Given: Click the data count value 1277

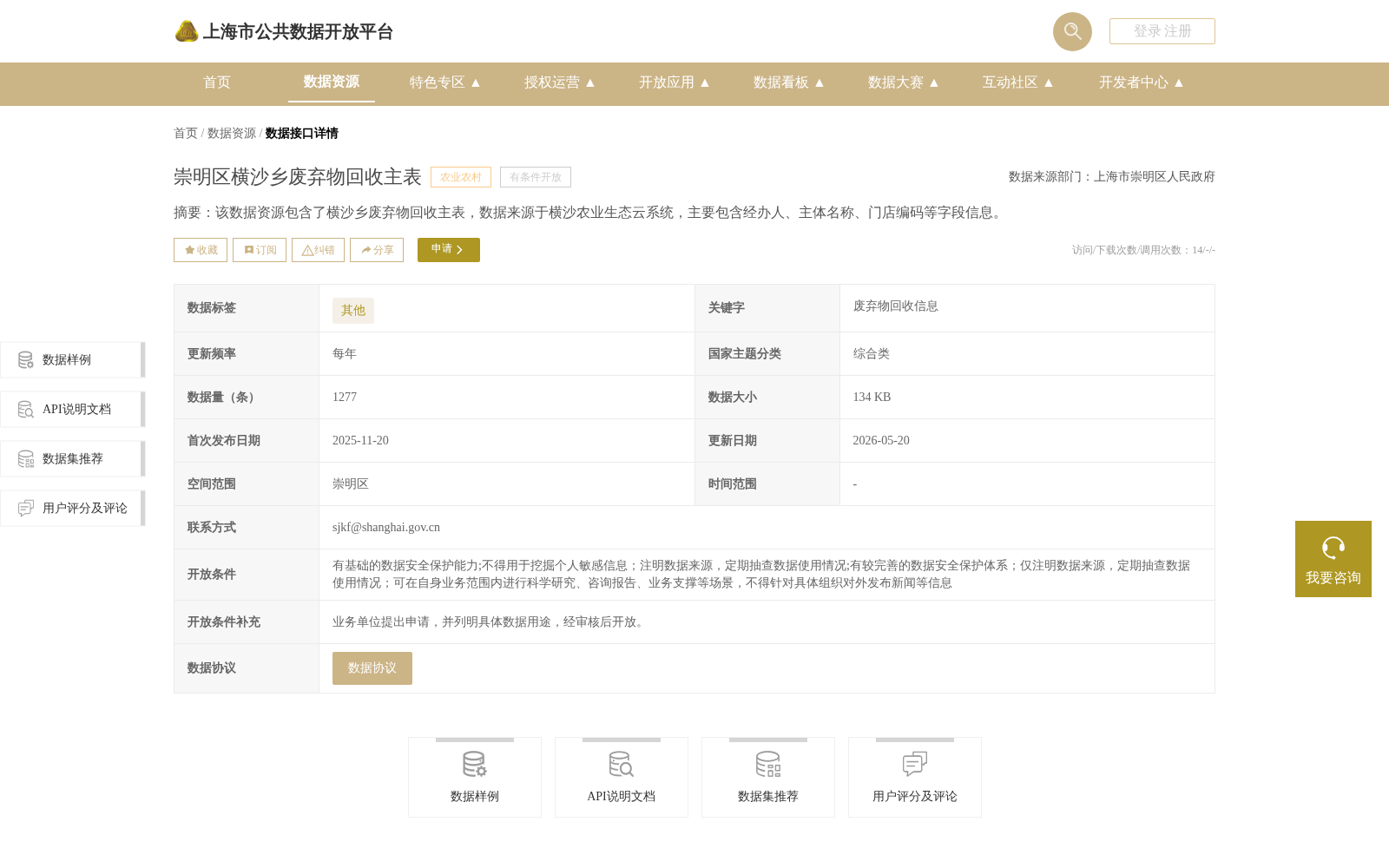Looking at the screenshot, I should (x=345, y=398).
